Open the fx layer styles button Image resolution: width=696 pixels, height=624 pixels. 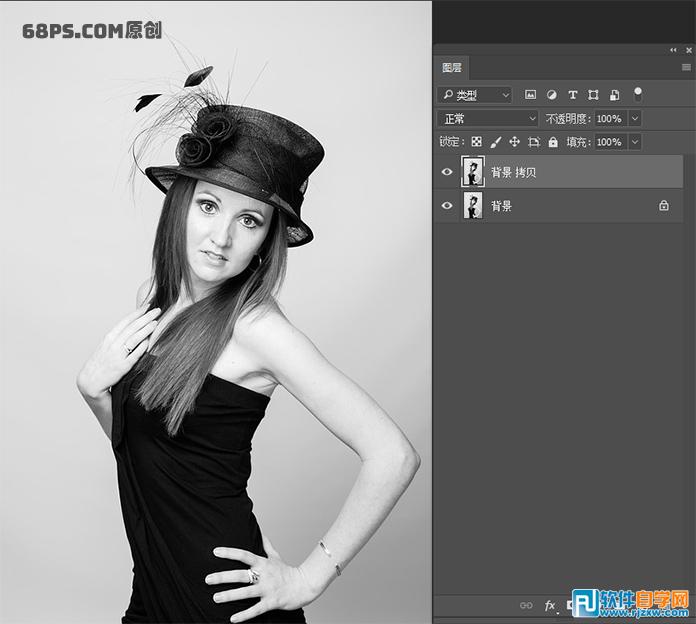coord(550,605)
